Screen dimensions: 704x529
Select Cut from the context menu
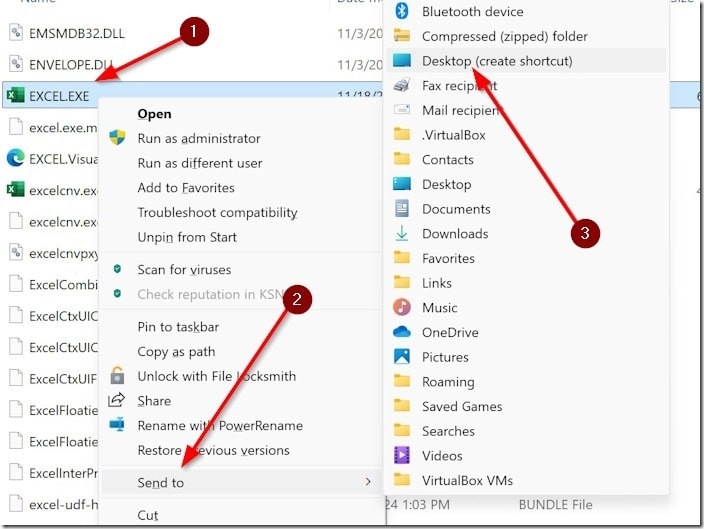[148, 515]
